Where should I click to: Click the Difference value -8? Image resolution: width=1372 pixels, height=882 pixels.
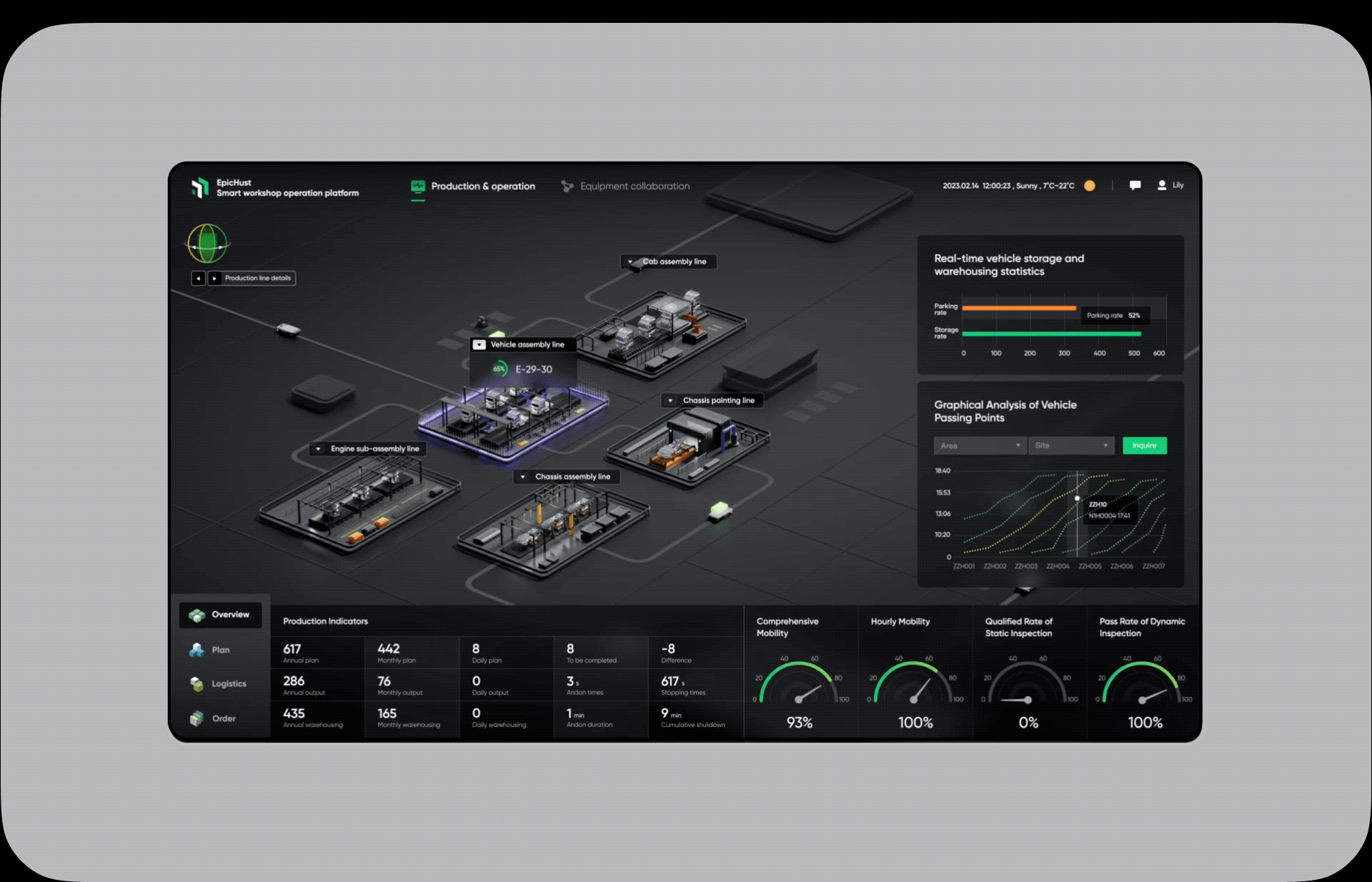[x=668, y=649]
